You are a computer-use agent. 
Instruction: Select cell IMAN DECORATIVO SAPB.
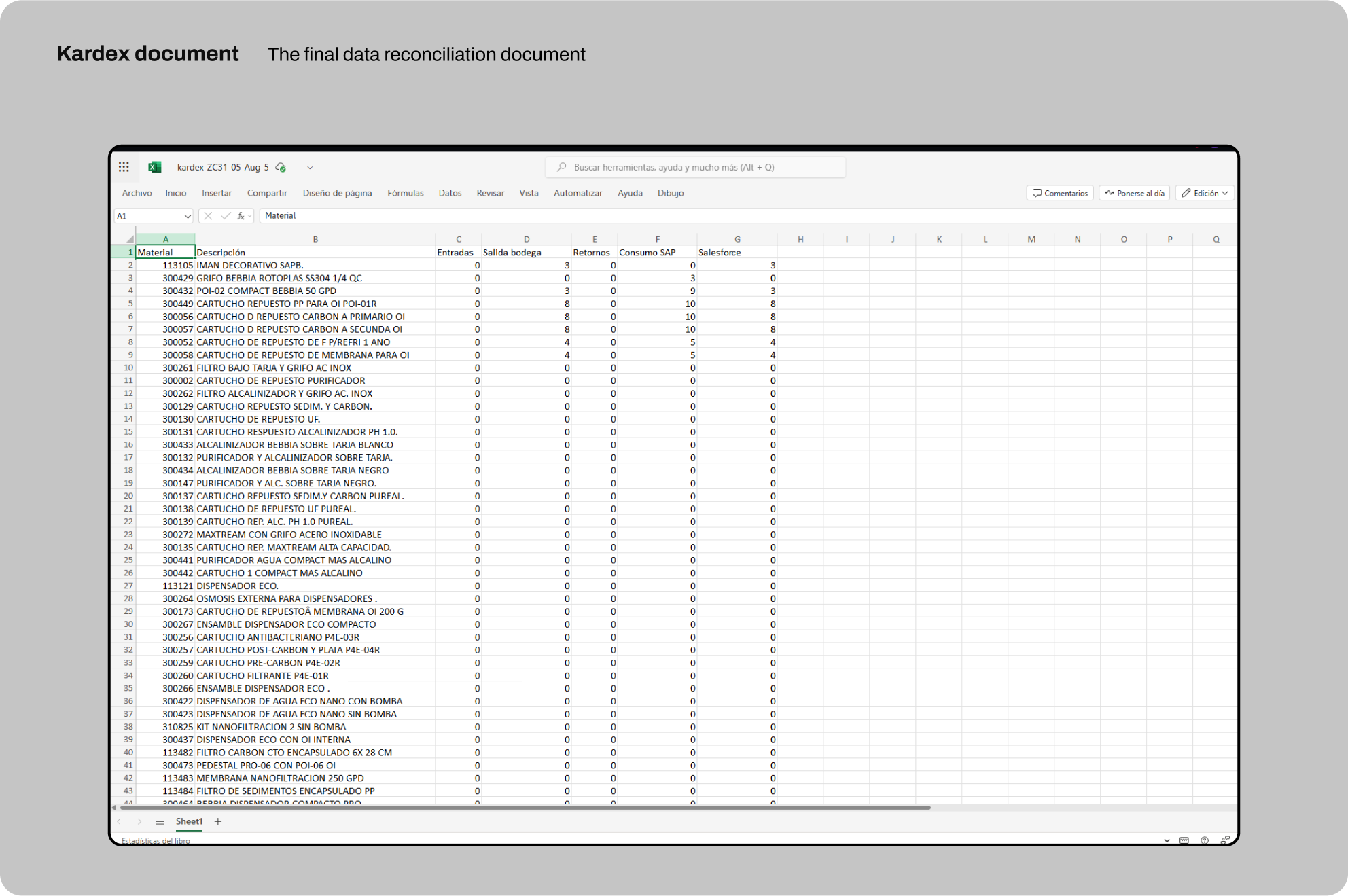click(315, 265)
